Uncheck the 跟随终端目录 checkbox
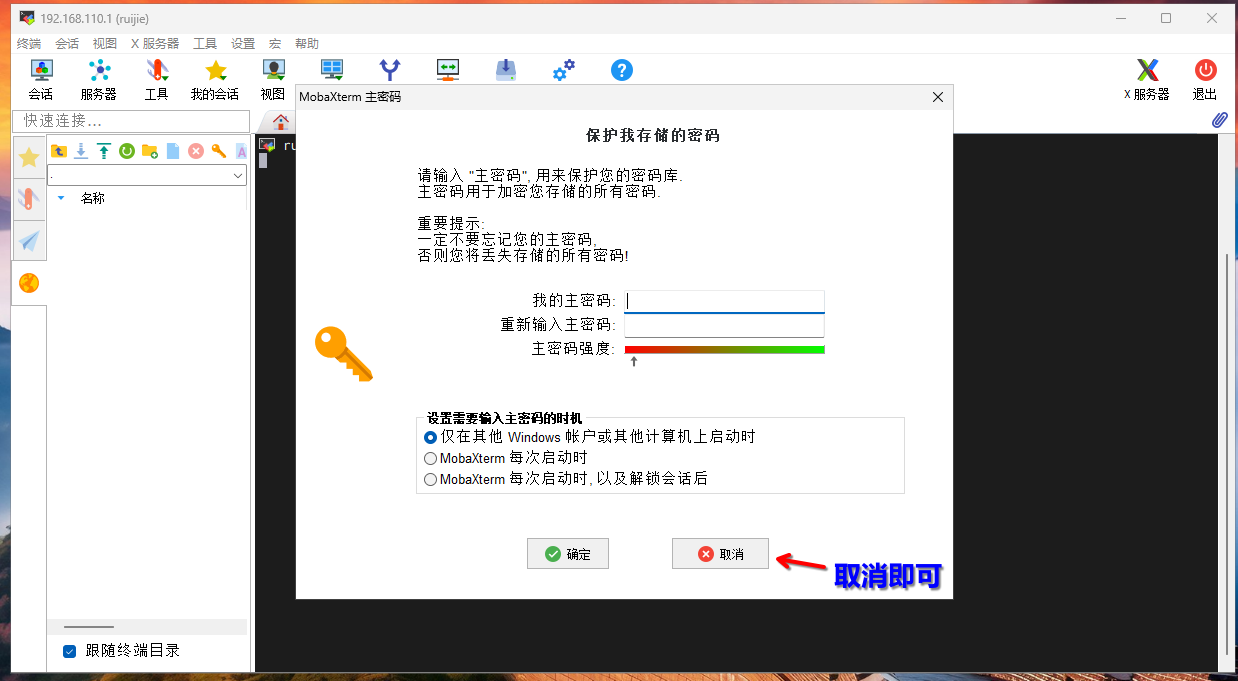Screen dimensions: 1238x681 (69, 650)
